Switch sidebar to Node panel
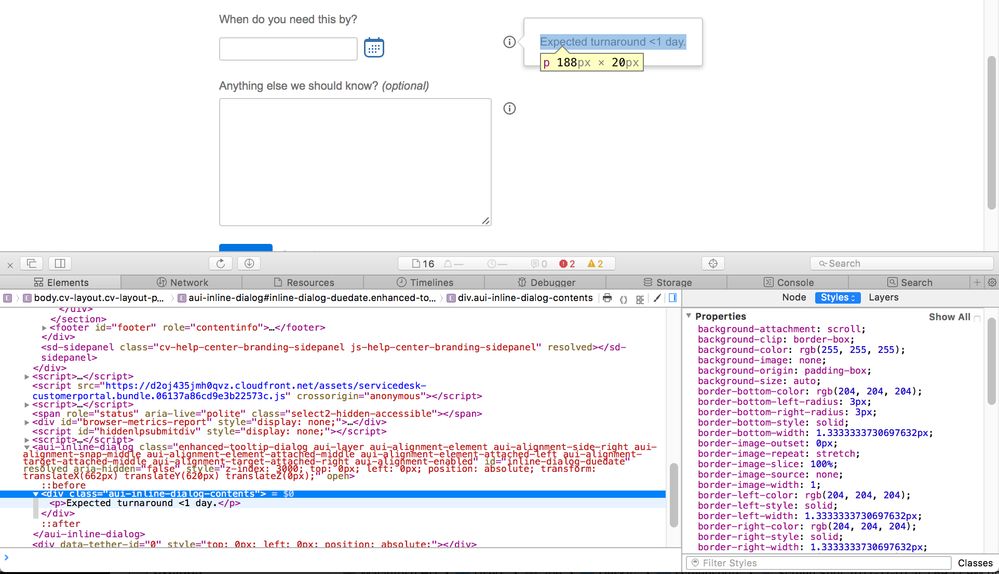Screen dimensions: 999x574 [x=794, y=298]
